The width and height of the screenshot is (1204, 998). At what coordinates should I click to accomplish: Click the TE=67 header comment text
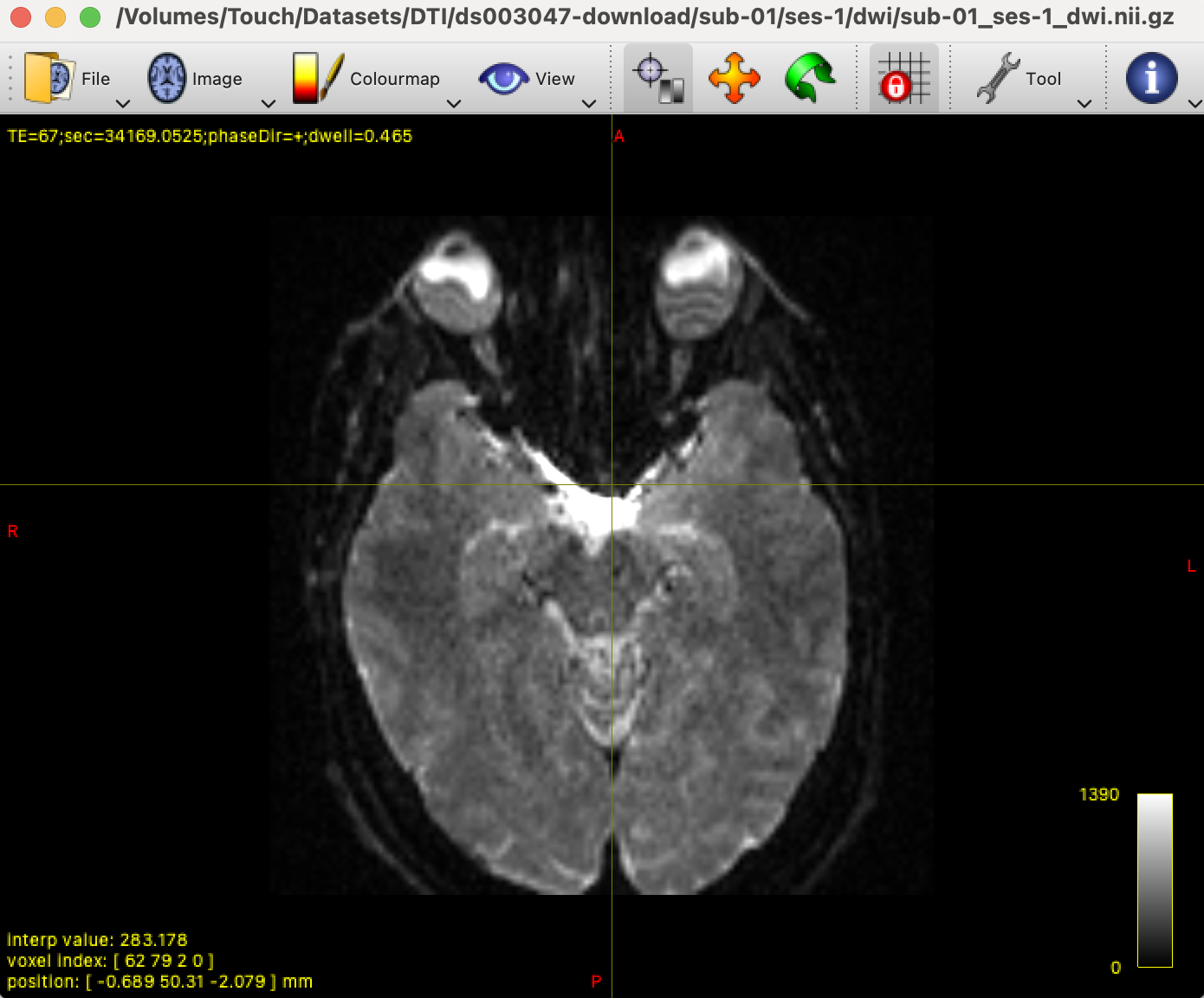click(210, 136)
